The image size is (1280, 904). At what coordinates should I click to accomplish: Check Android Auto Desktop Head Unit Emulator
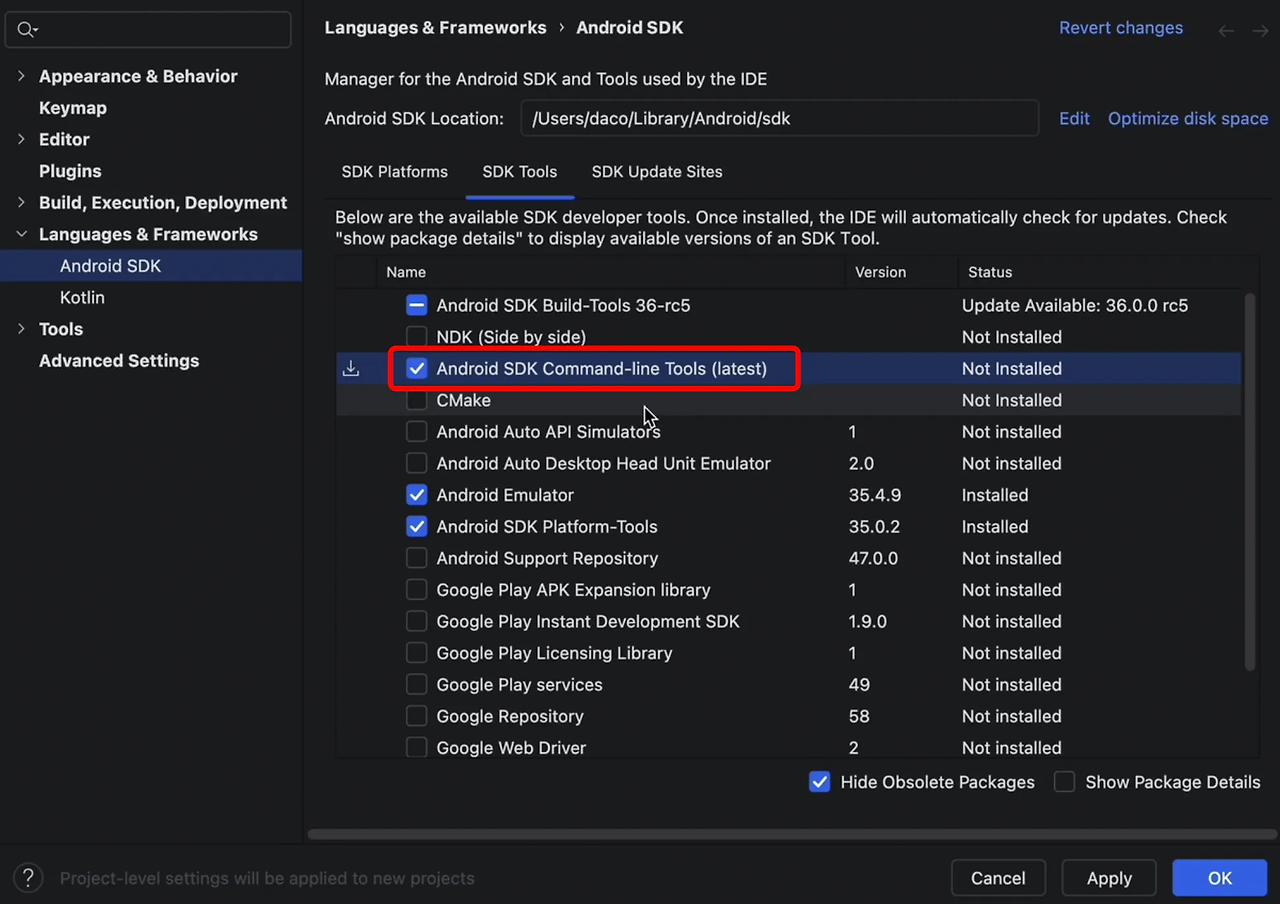coord(417,464)
